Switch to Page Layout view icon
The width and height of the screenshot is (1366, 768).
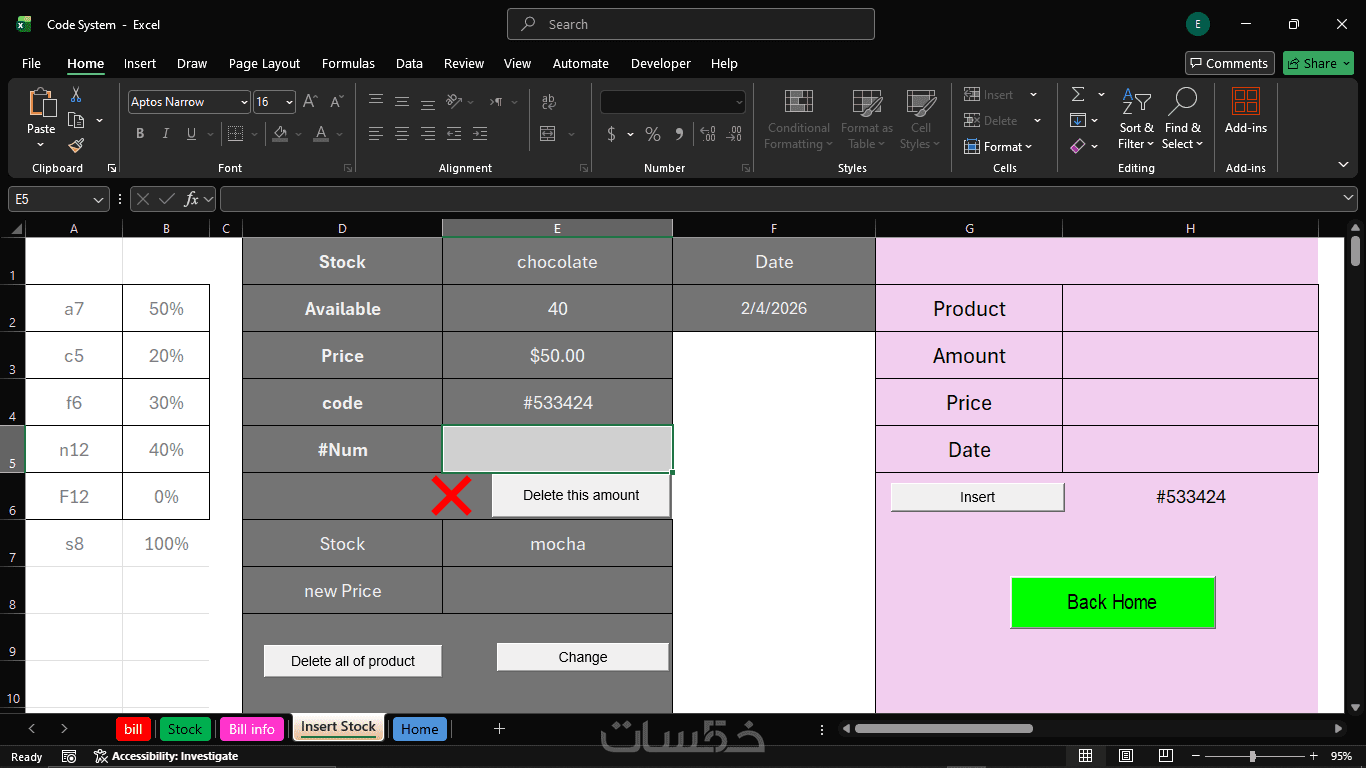pyautogui.click(x=1126, y=756)
